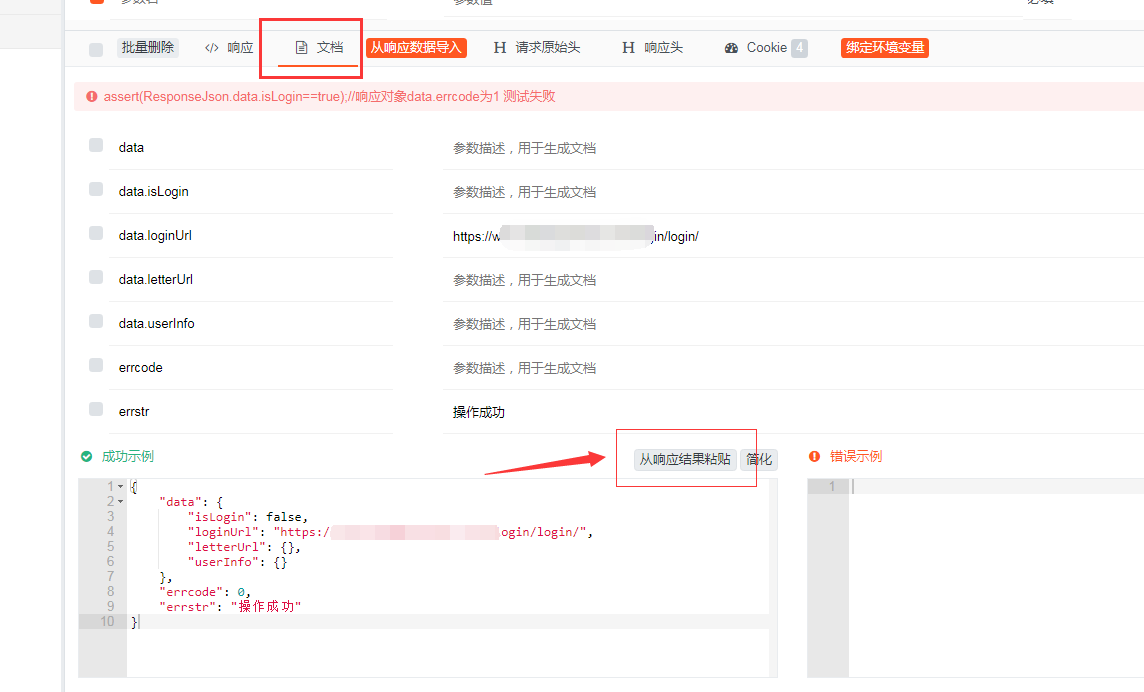
Task: Click the "errcode": 0 line in editor
Action: coord(205,591)
